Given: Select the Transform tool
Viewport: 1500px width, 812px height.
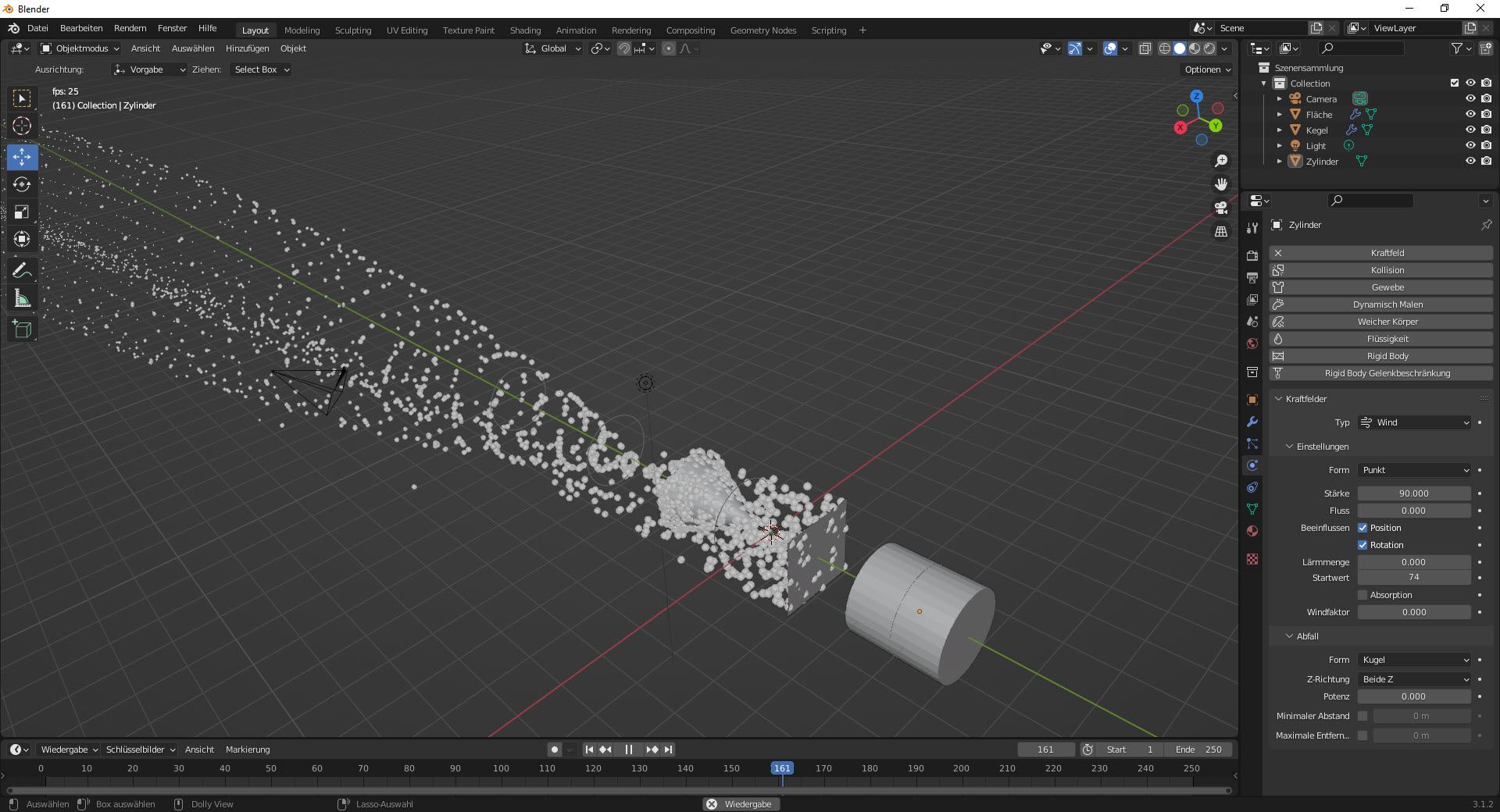Looking at the screenshot, I should point(22,239).
